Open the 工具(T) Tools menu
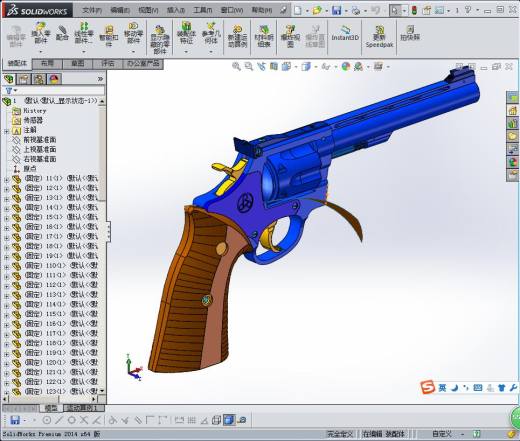Image resolution: width=520 pixels, height=441 pixels. pos(203,10)
